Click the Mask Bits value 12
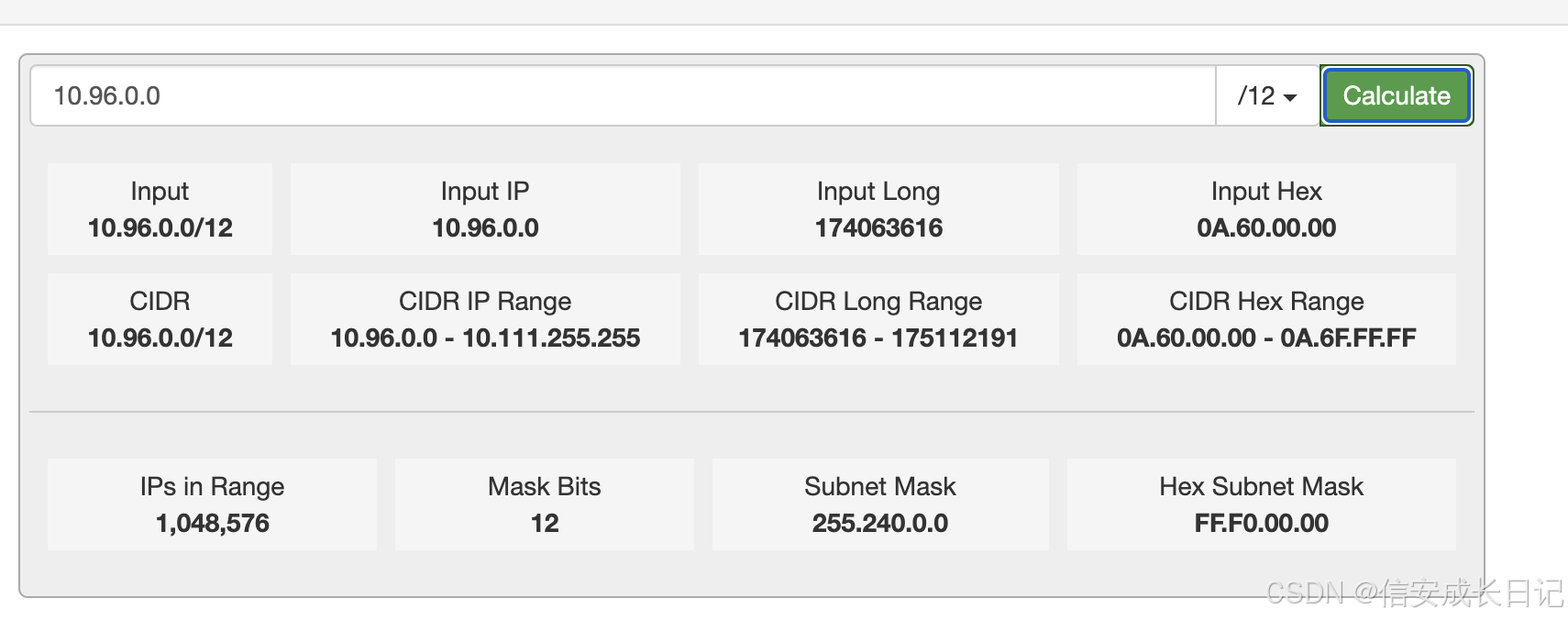Screen dimensions: 1568x620 544,504
